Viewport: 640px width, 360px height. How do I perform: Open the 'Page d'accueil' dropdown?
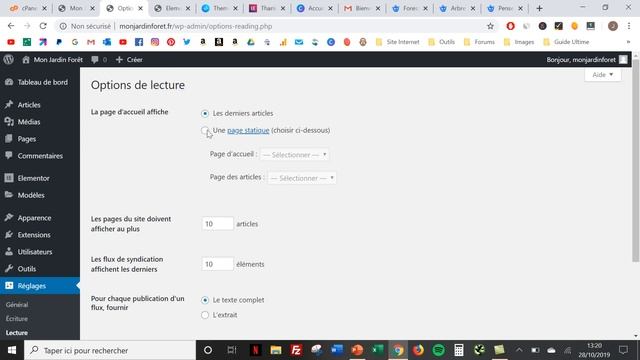pyautogui.click(x=294, y=155)
